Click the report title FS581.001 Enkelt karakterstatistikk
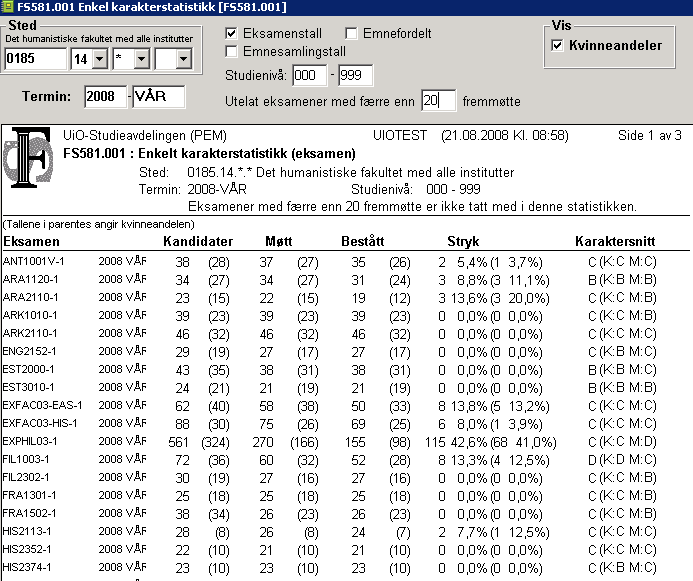Screen dimensions: 693x581 [209, 153]
